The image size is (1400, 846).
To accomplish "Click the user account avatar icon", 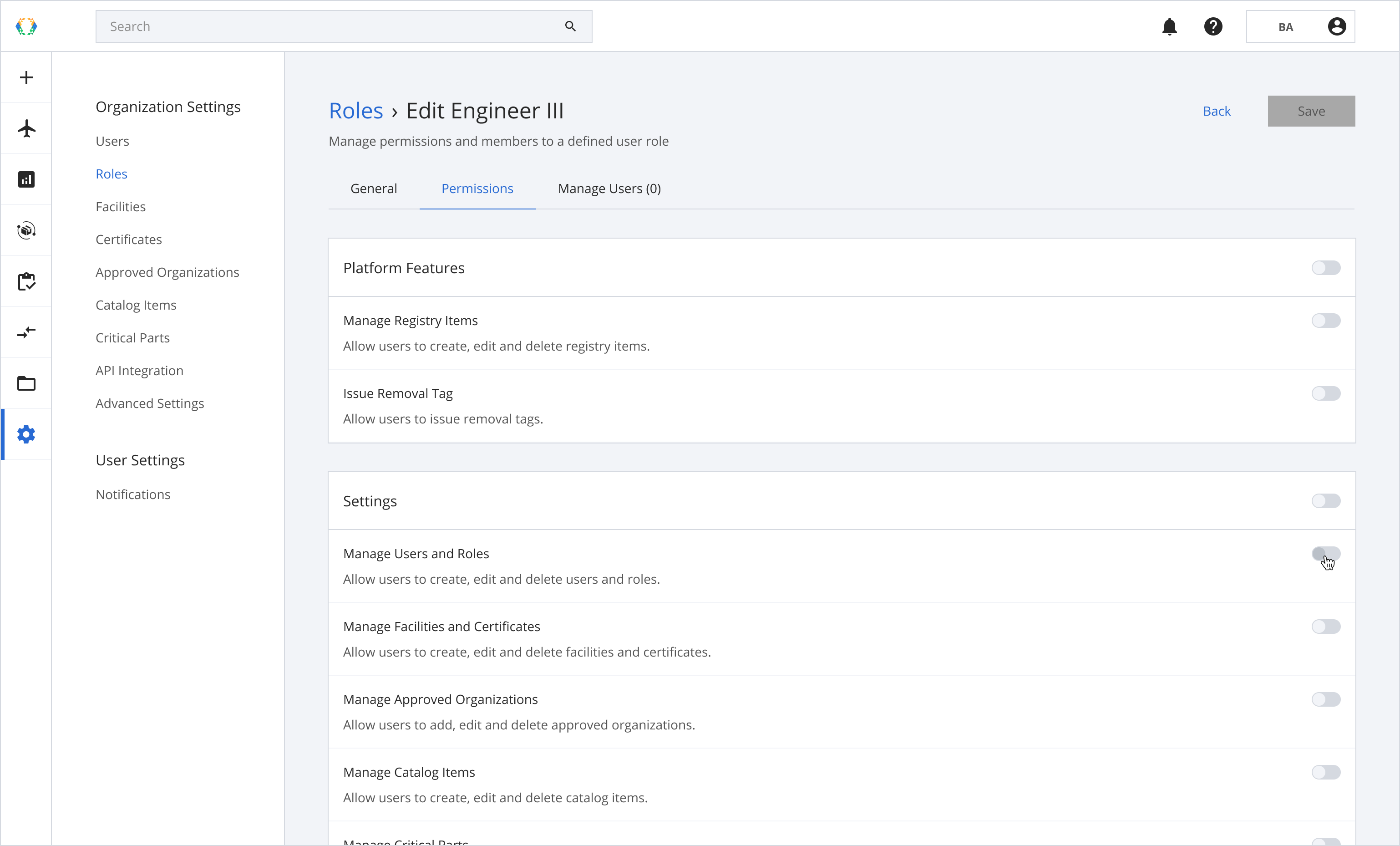I will pyautogui.click(x=1337, y=26).
